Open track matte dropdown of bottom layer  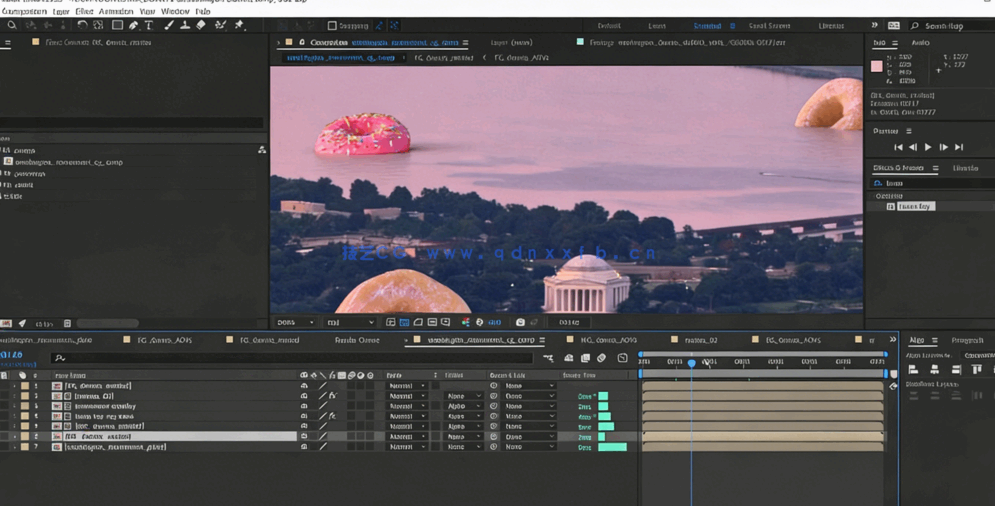(x=463, y=446)
